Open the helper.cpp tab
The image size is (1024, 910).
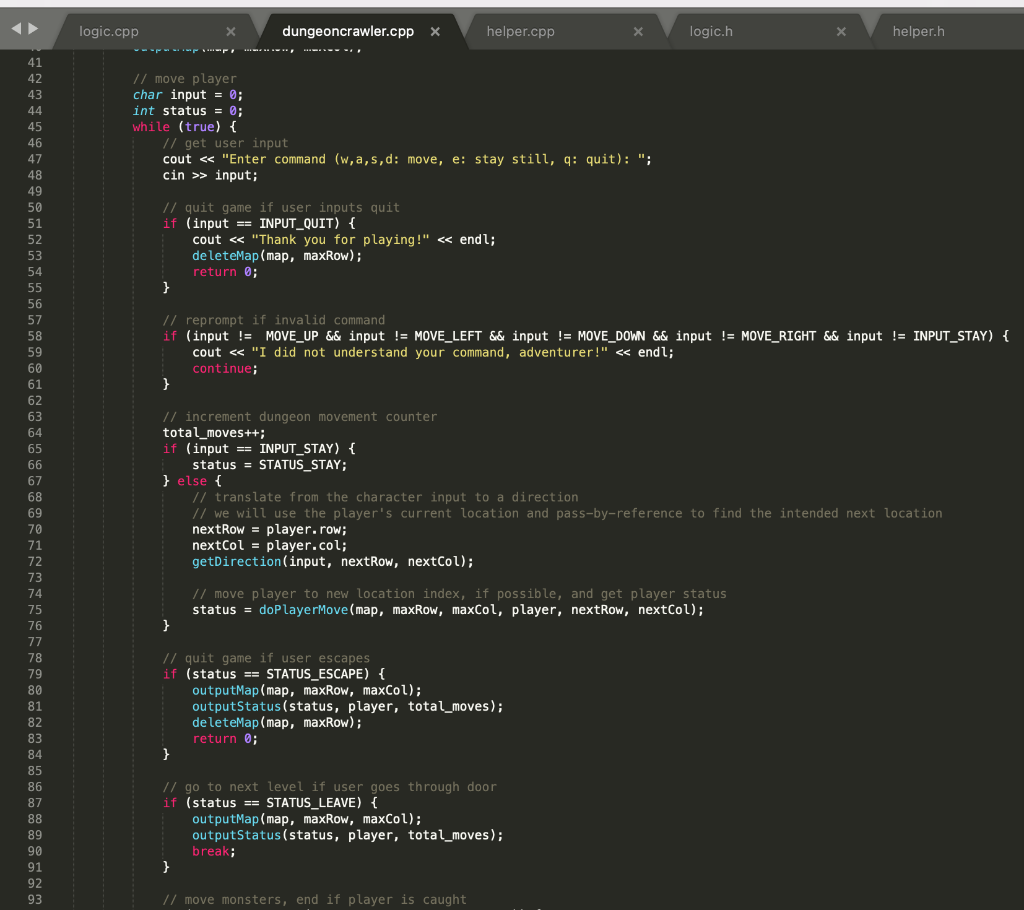tap(520, 32)
